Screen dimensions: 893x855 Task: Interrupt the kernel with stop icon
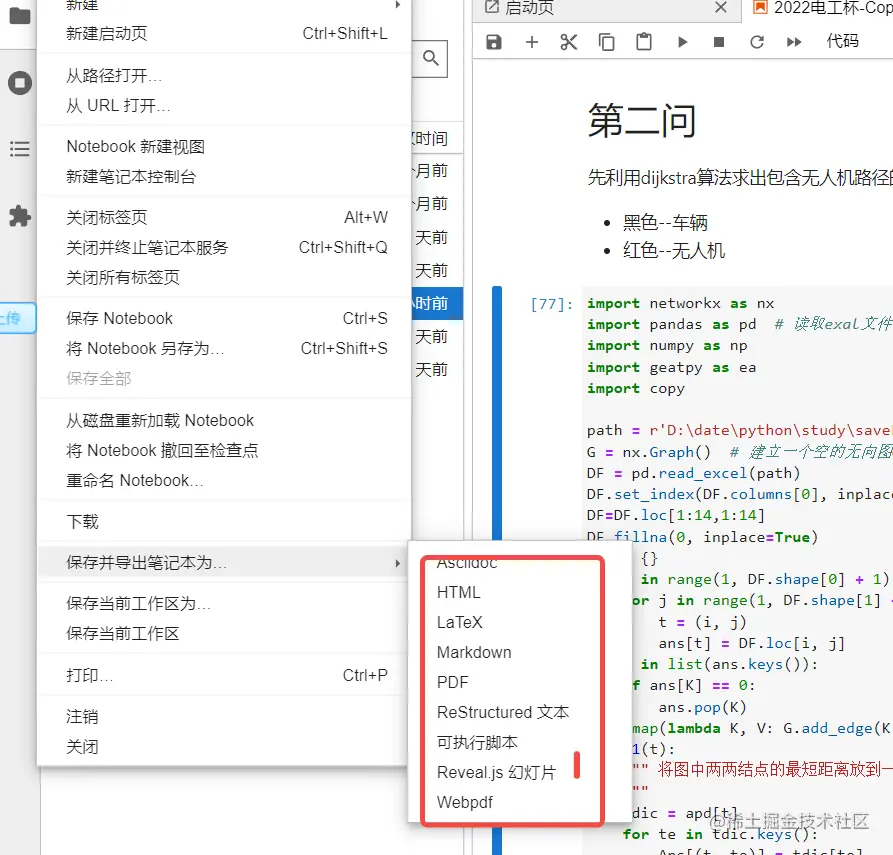[x=721, y=42]
